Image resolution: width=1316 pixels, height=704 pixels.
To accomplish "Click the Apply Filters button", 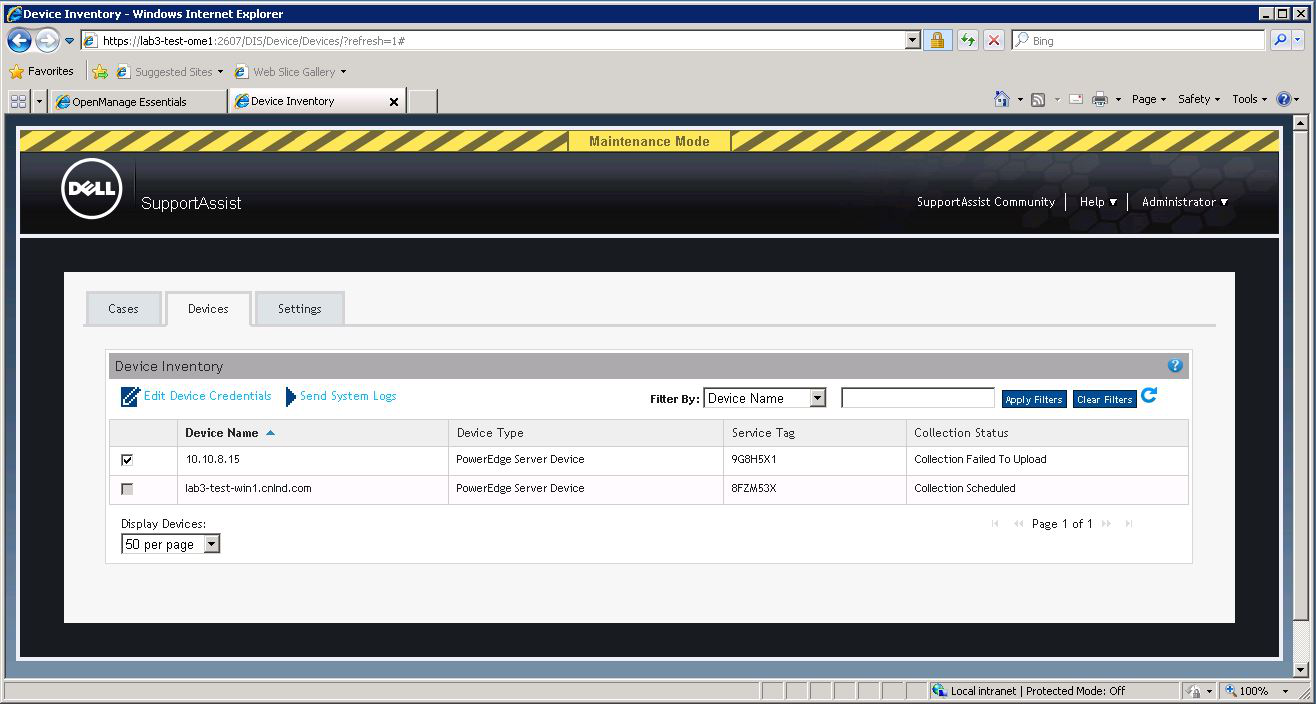I will coord(1034,399).
